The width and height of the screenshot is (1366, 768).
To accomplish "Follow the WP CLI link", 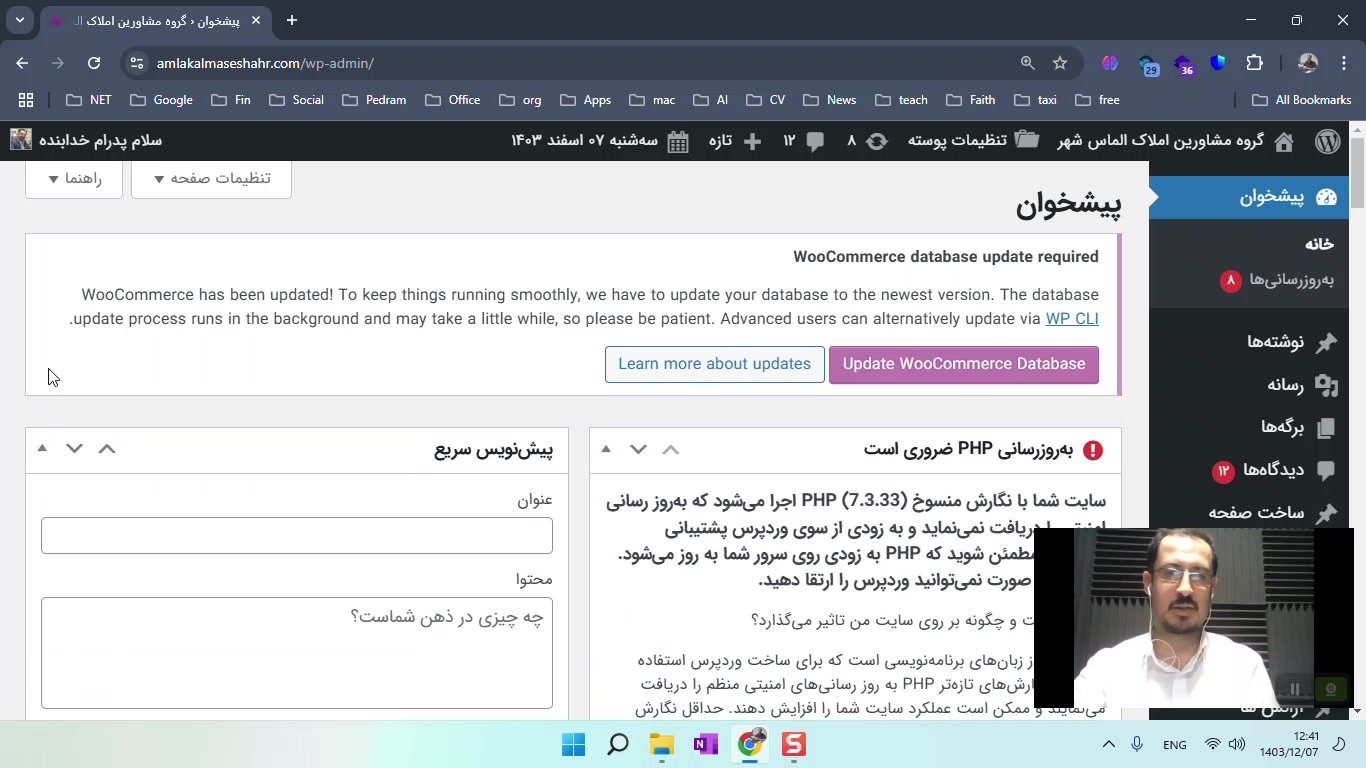I will coord(1072,319).
